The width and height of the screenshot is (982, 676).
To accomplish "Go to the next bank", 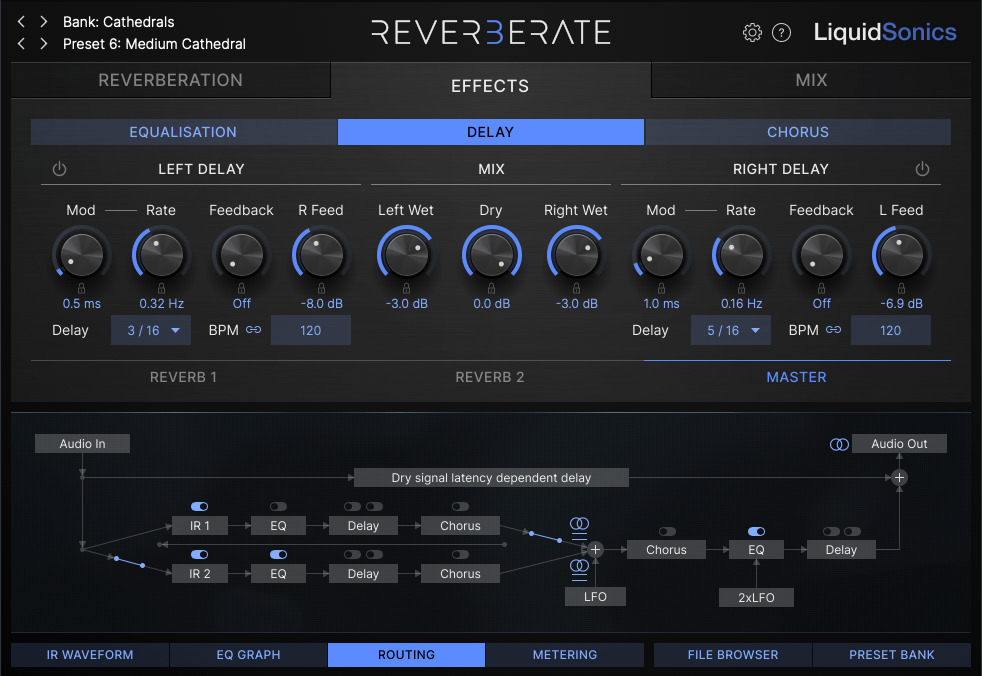I will coord(43,22).
